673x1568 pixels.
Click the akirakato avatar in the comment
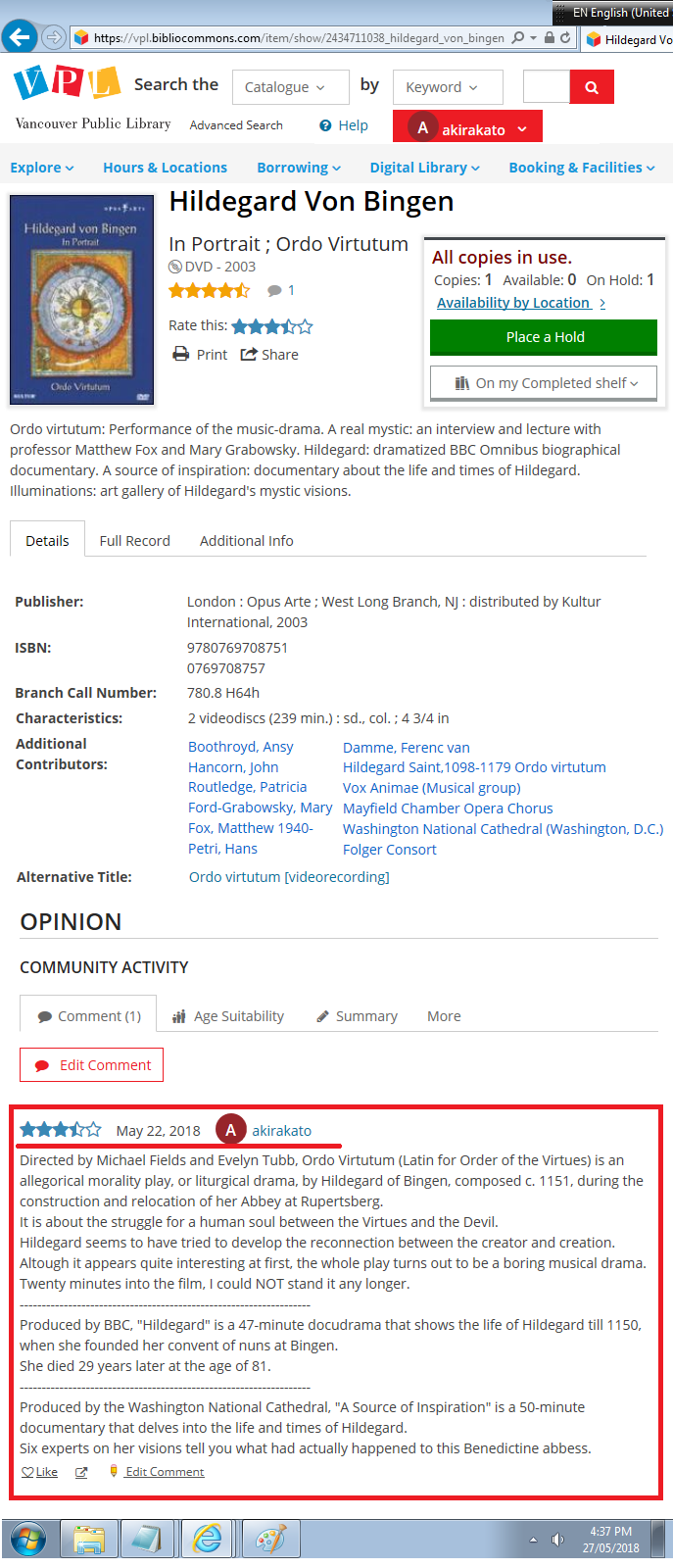(x=230, y=1130)
